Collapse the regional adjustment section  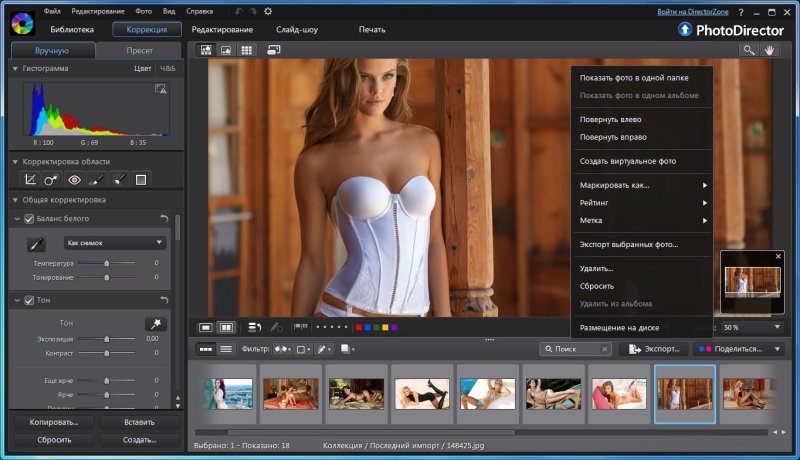15,162
